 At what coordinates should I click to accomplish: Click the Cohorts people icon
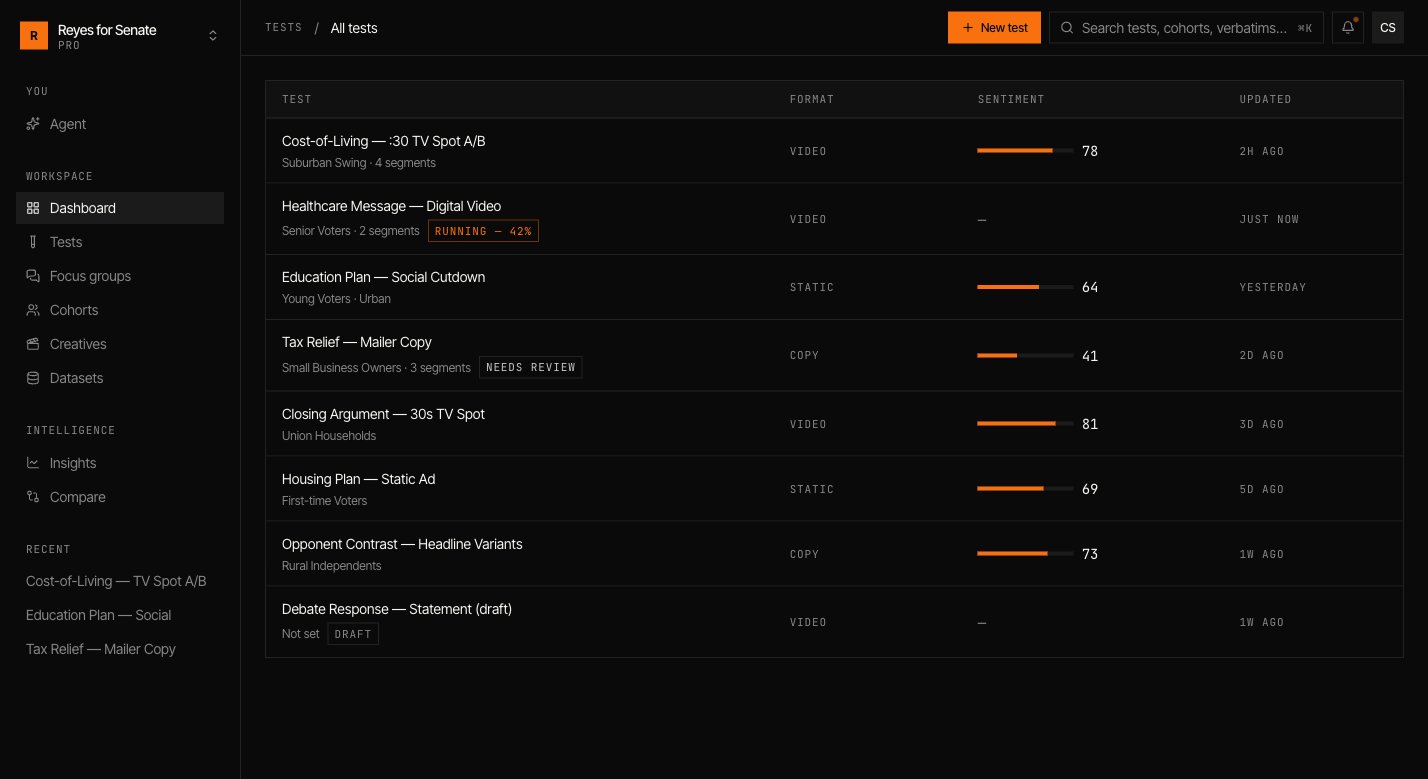pos(33,310)
